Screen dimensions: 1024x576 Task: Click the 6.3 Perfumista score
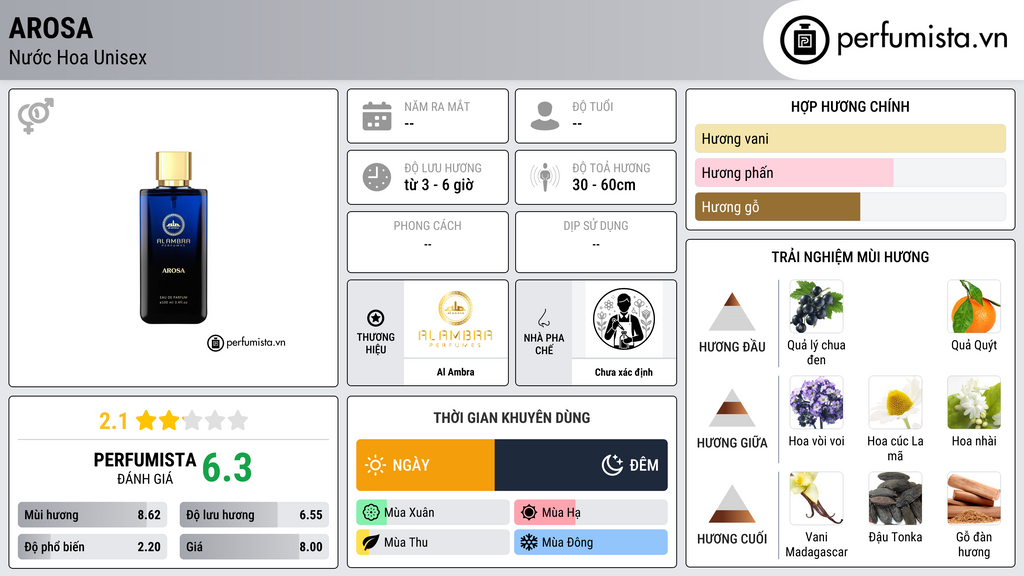(x=227, y=468)
